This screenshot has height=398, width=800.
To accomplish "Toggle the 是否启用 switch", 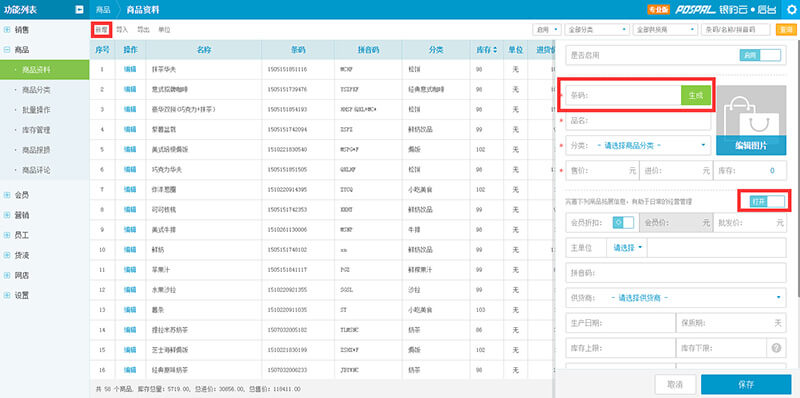I will coord(760,55).
